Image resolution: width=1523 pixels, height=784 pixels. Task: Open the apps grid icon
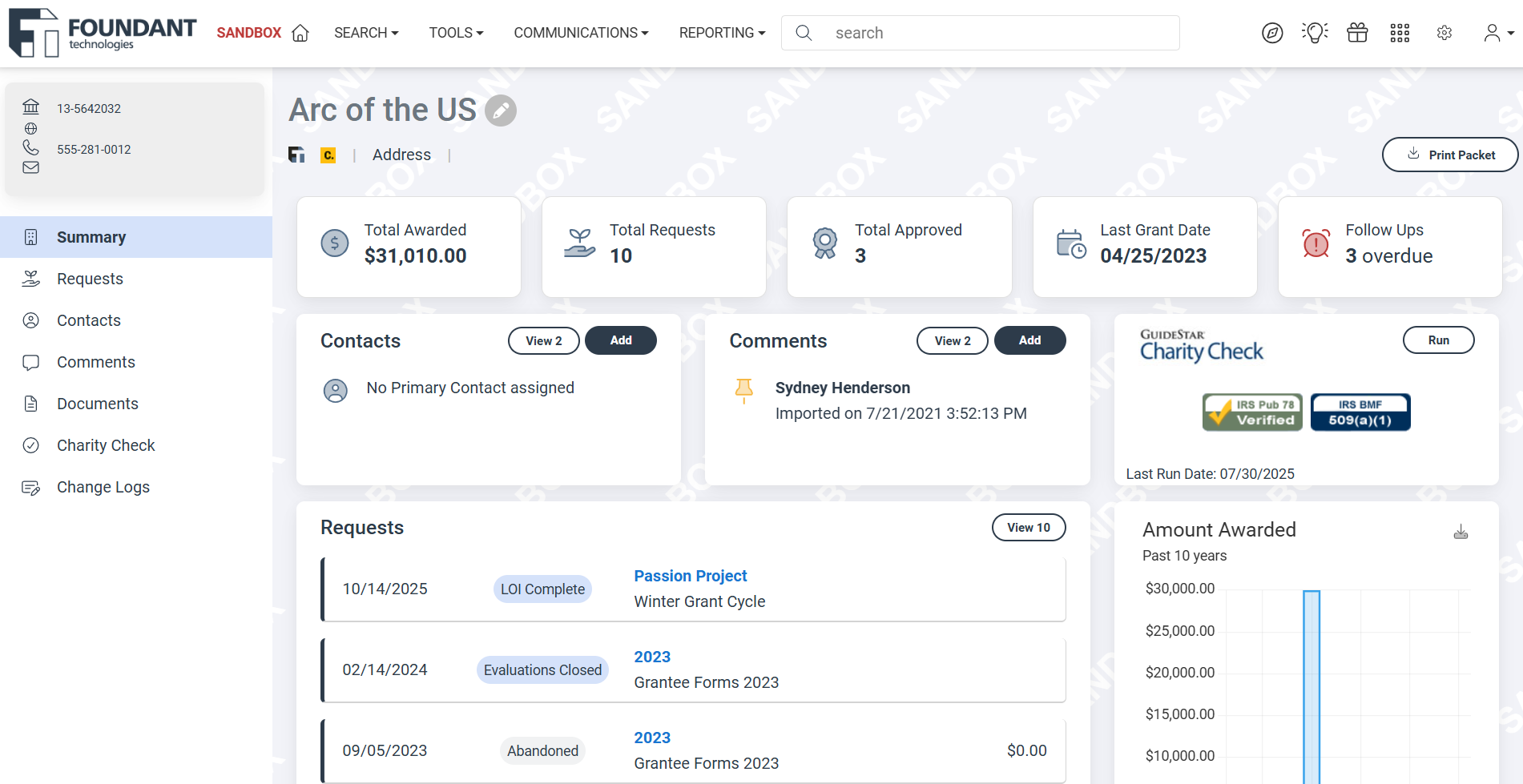[1400, 33]
